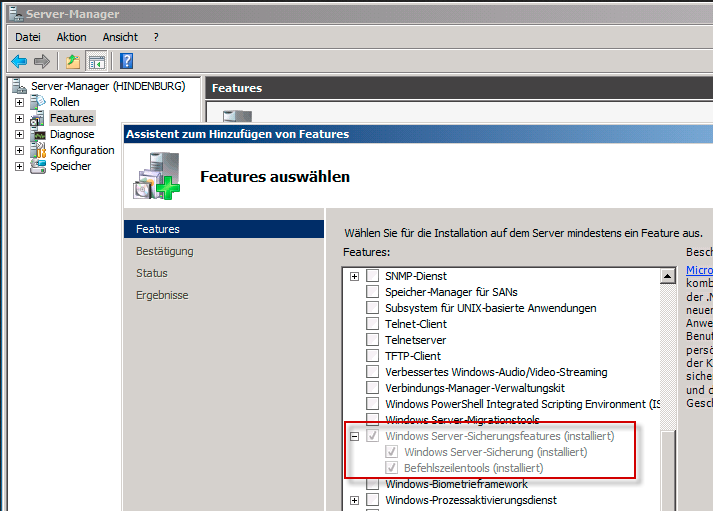Screen dimensions: 713x511
Task: Click the Rollen tree node icon
Action: 38,102
